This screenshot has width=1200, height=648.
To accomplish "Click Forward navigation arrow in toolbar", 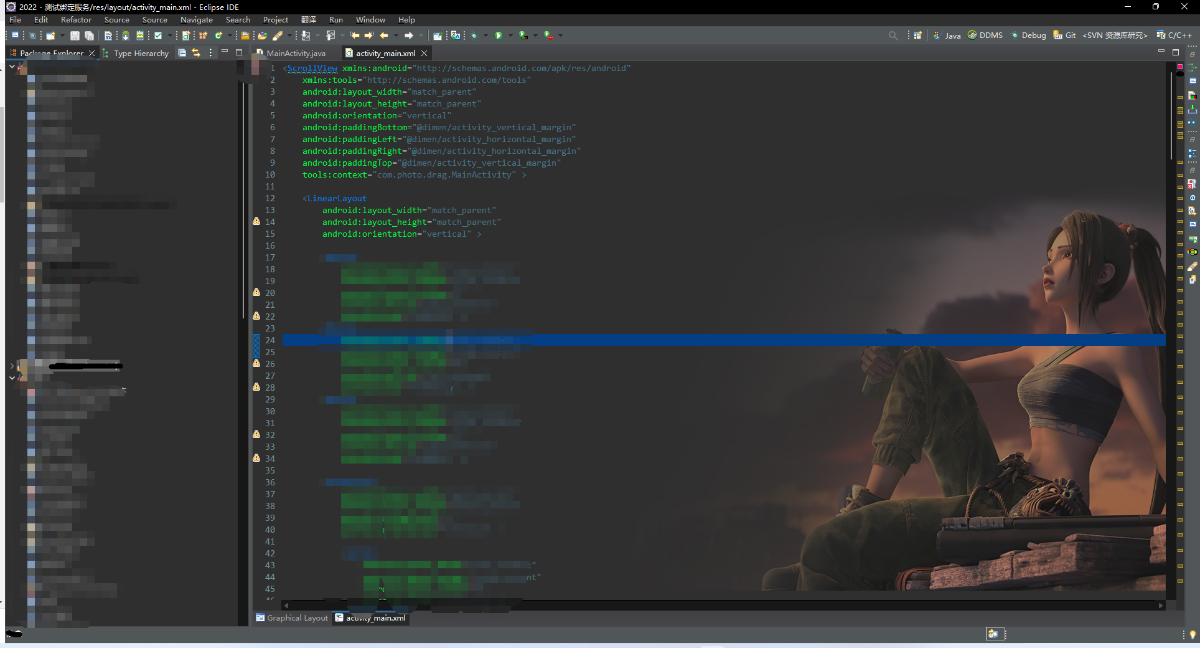I will pyautogui.click(x=408, y=35).
